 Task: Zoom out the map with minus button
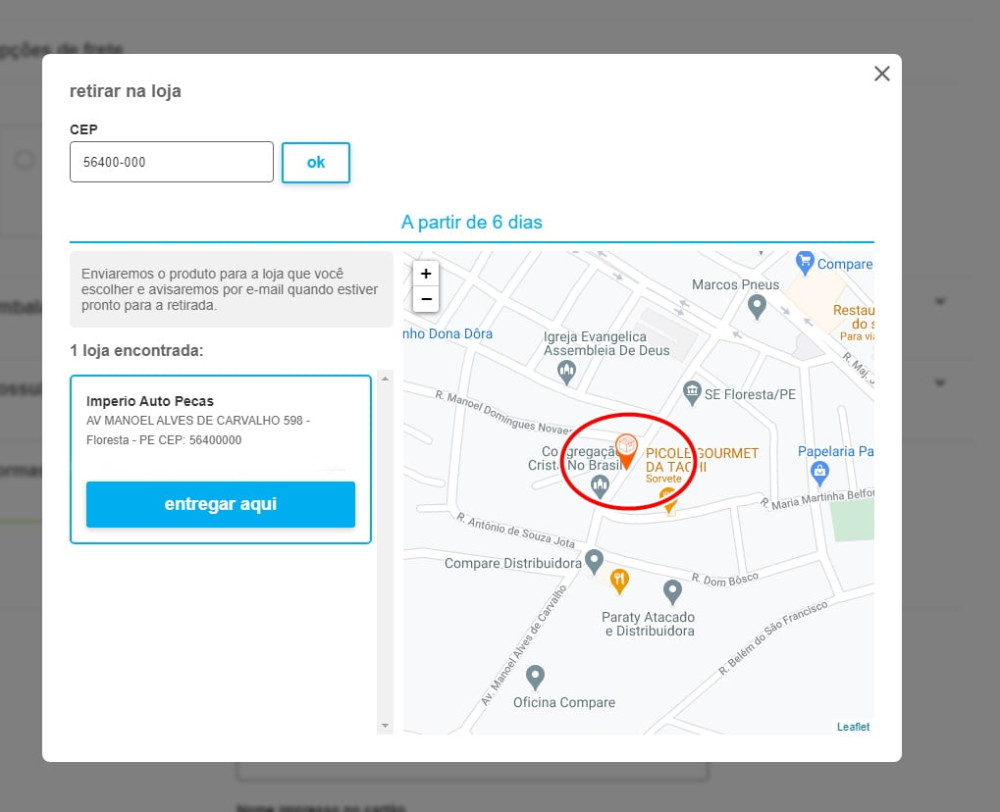click(426, 299)
